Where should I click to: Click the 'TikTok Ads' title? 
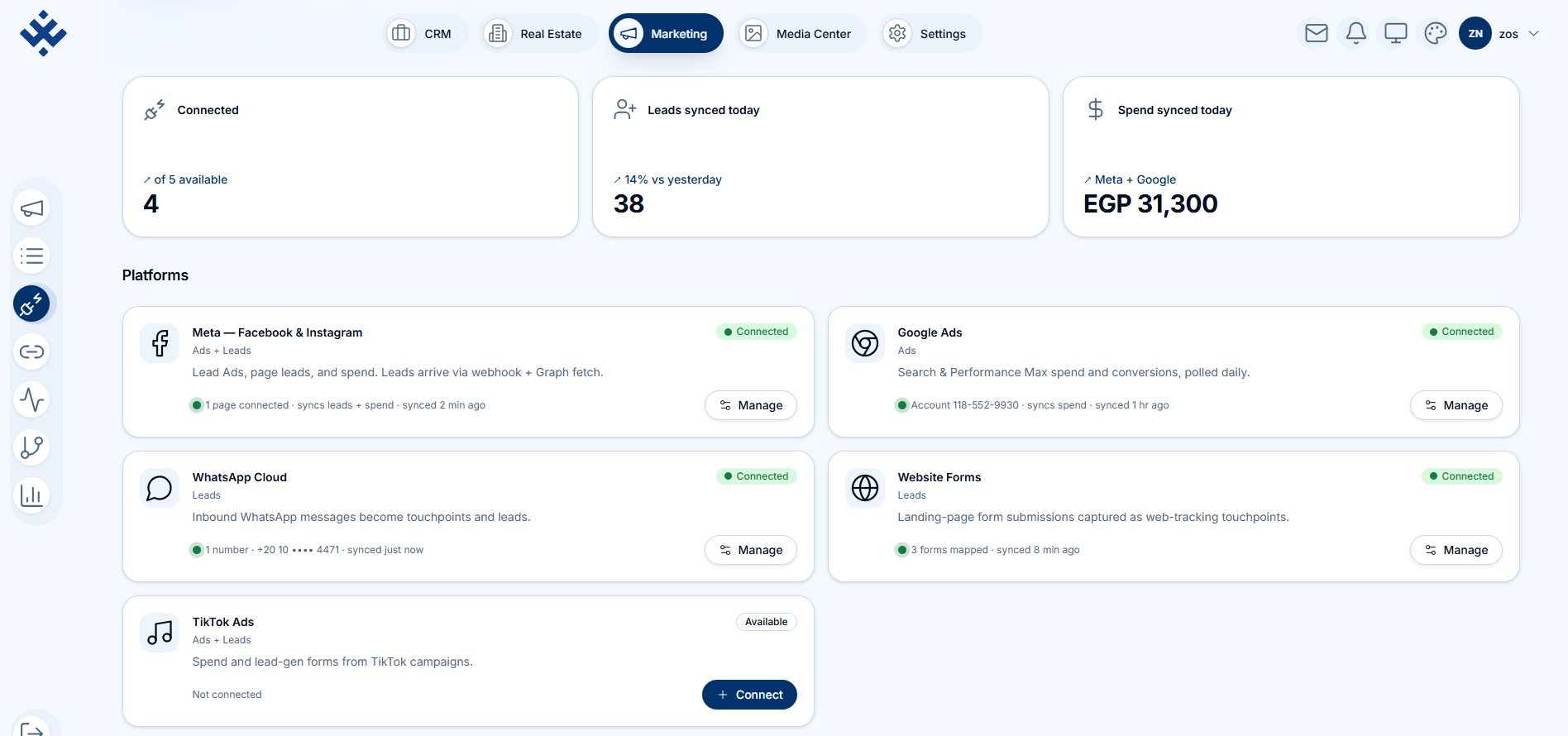click(x=223, y=622)
